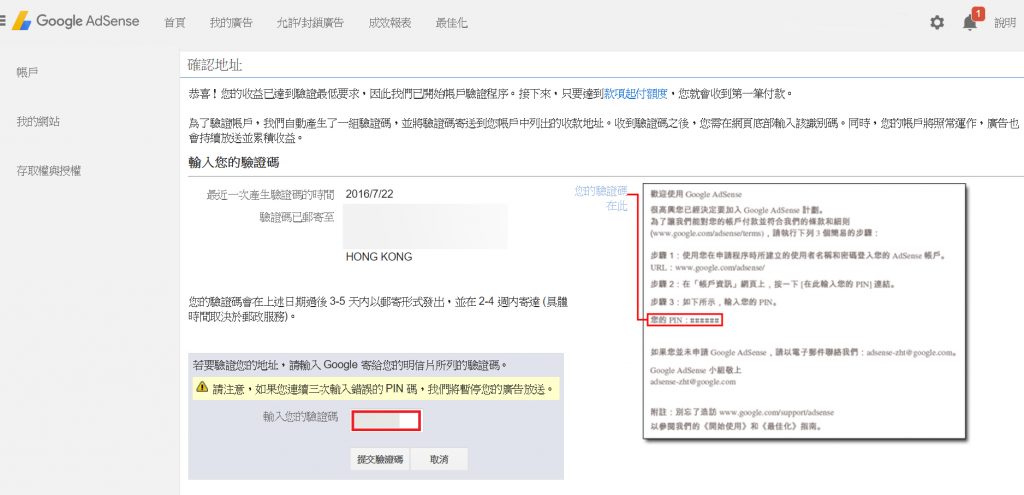Open the hamburger menu icon
The image size is (1024, 495).
[x=3, y=22]
